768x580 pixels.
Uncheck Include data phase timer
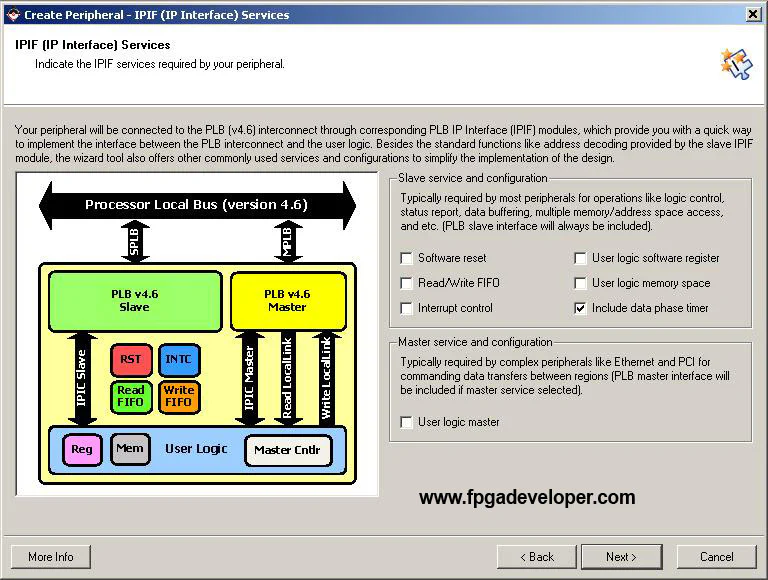580,308
